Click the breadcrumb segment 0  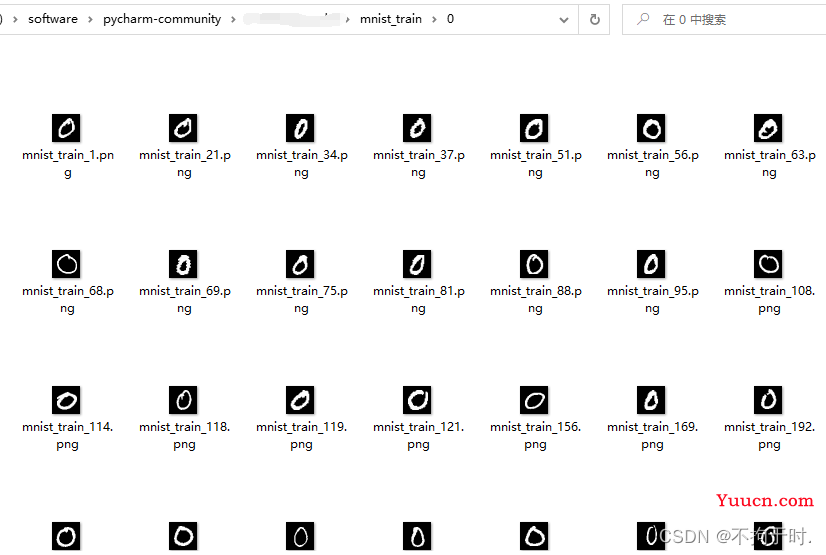point(450,19)
